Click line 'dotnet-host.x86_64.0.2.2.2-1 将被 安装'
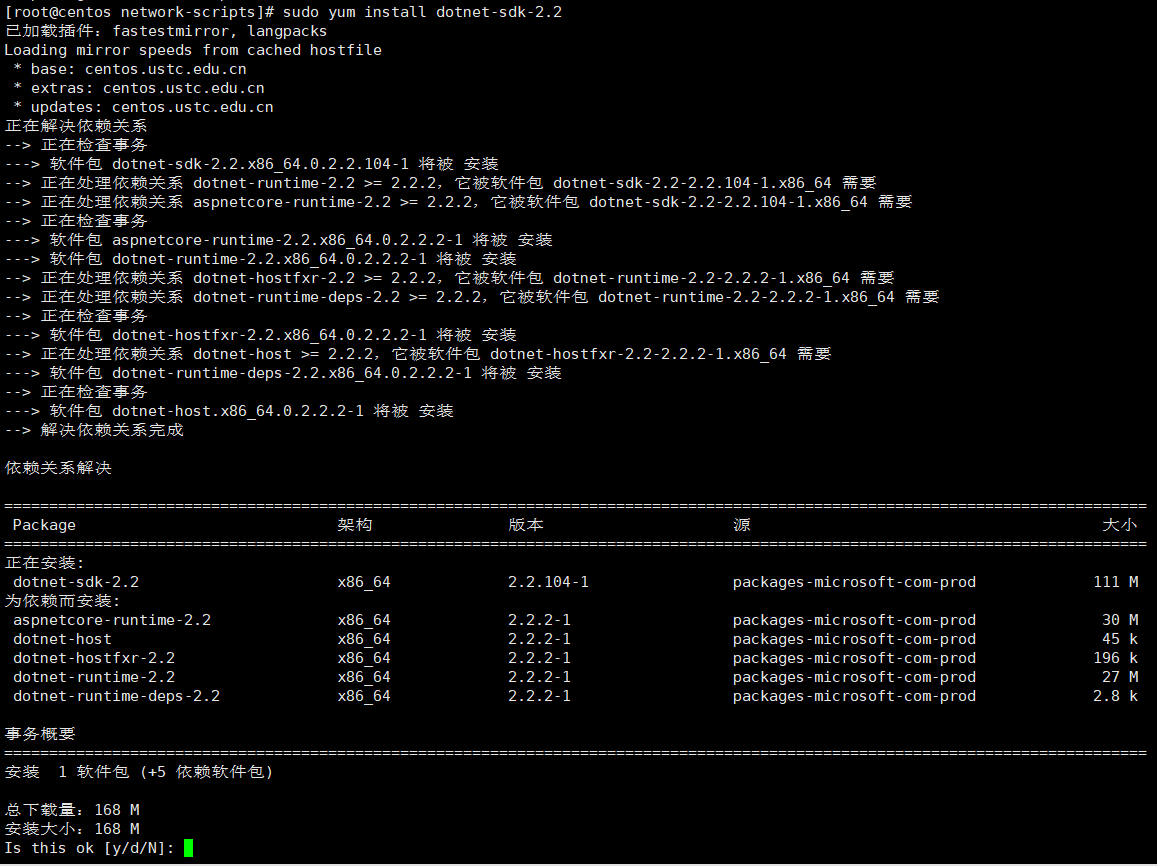Screen dimensions: 1157x866 pyautogui.click(x=229, y=411)
